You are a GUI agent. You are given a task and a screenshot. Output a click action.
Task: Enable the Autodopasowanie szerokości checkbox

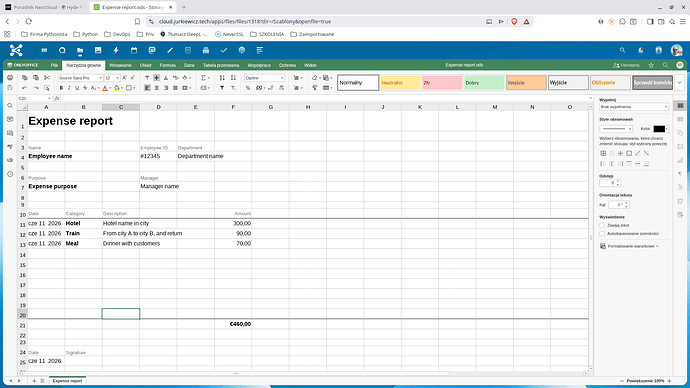point(602,234)
